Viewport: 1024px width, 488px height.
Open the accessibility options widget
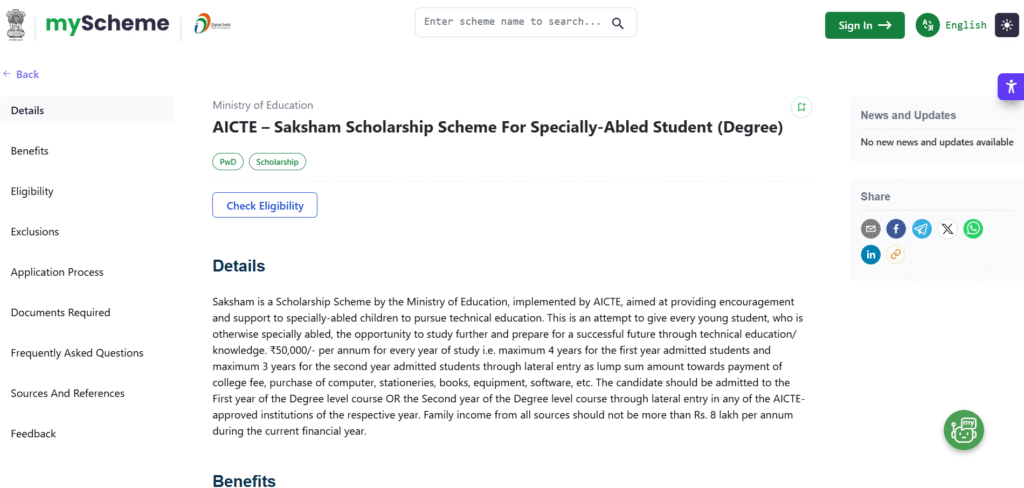coord(1010,87)
